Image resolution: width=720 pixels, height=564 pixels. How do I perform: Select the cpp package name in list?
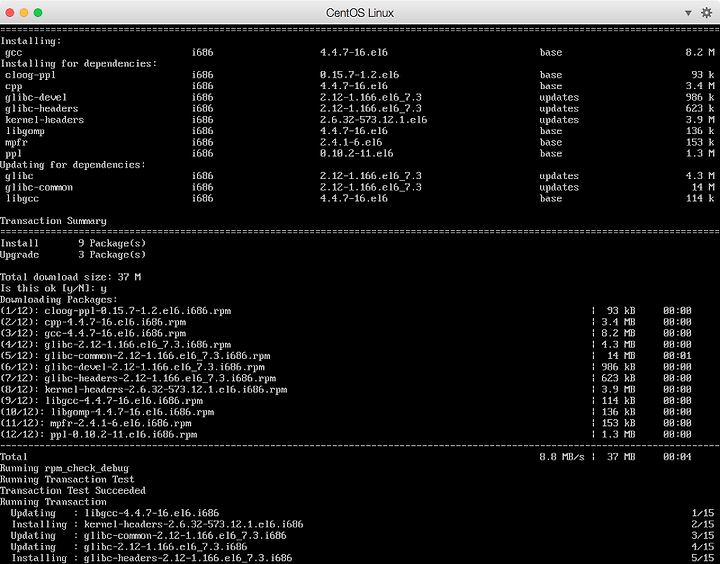click(x=14, y=86)
